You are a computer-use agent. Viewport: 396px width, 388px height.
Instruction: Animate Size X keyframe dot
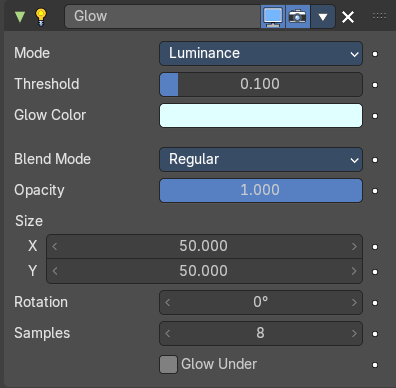pyautogui.click(x=375, y=247)
